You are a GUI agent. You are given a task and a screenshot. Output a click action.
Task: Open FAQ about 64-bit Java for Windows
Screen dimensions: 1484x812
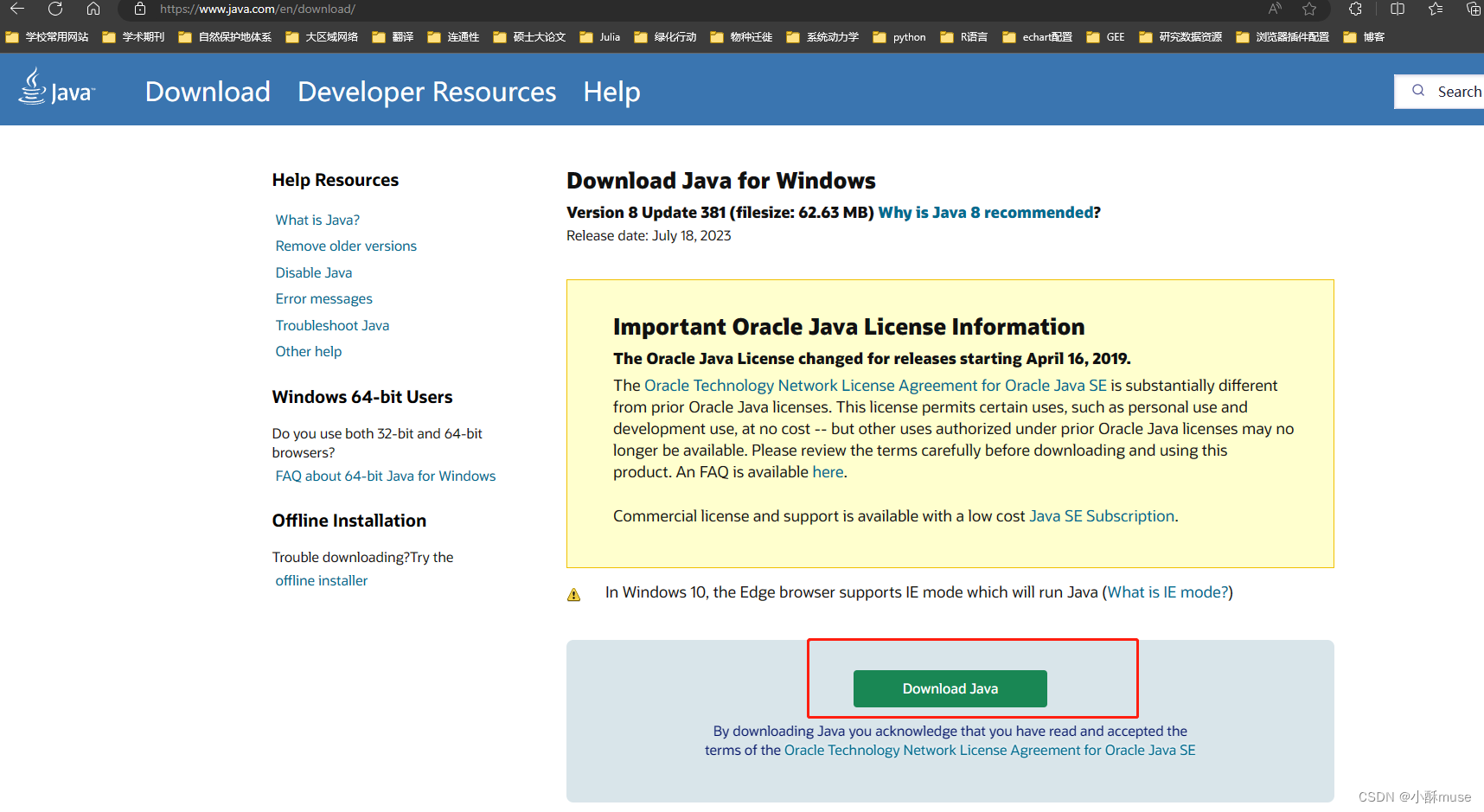click(386, 476)
